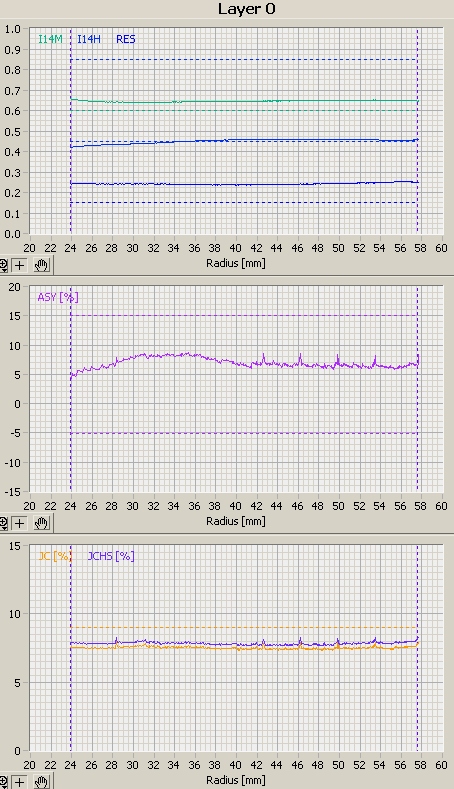Click the I14M legend label
This screenshot has width=454, height=789.
coord(50,39)
